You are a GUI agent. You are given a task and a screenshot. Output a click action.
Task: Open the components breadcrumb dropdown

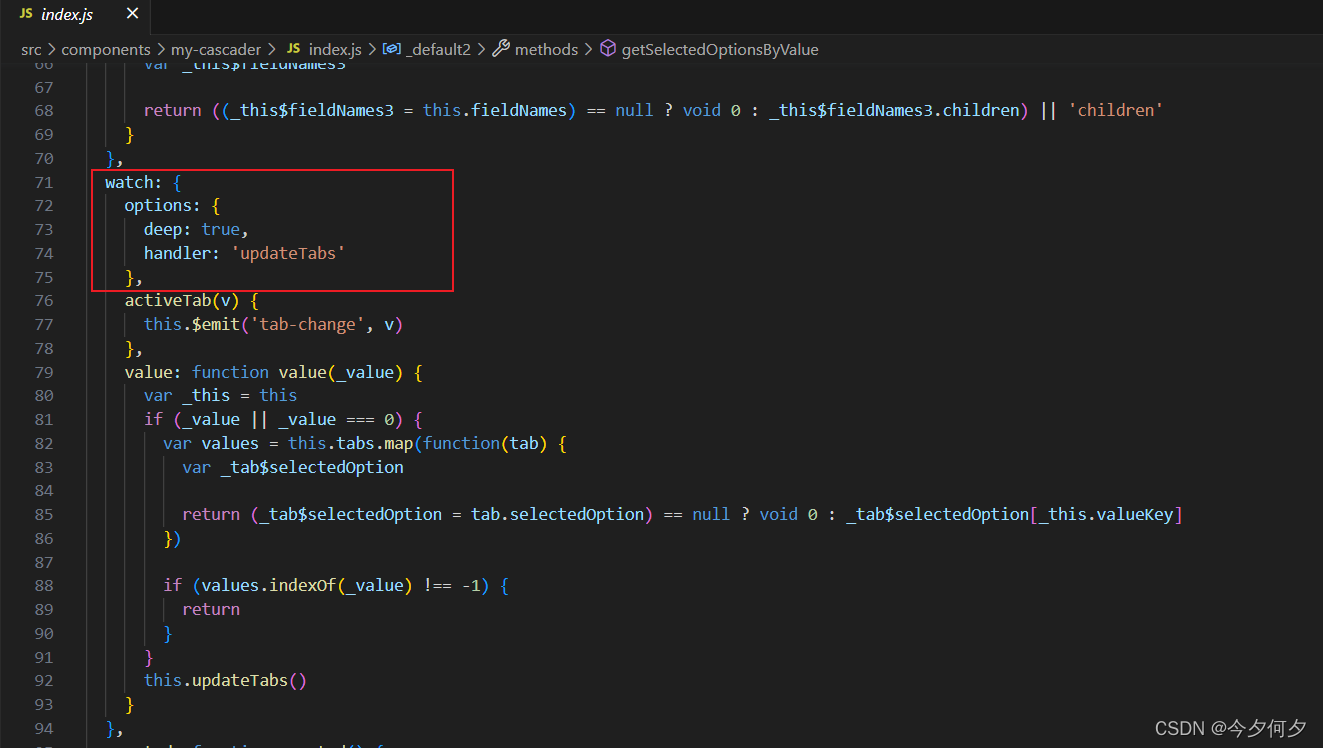click(106, 49)
